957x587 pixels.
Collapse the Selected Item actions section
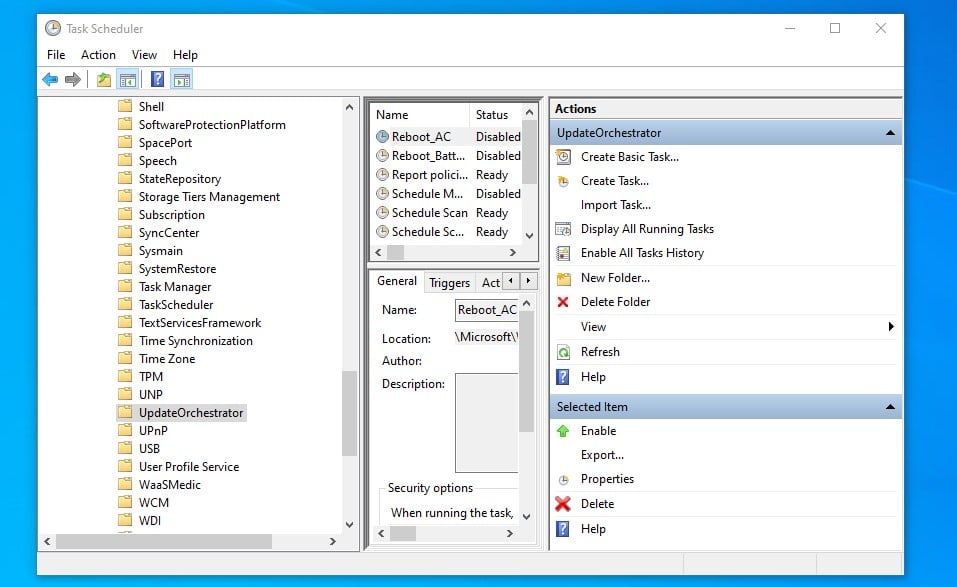[890, 407]
